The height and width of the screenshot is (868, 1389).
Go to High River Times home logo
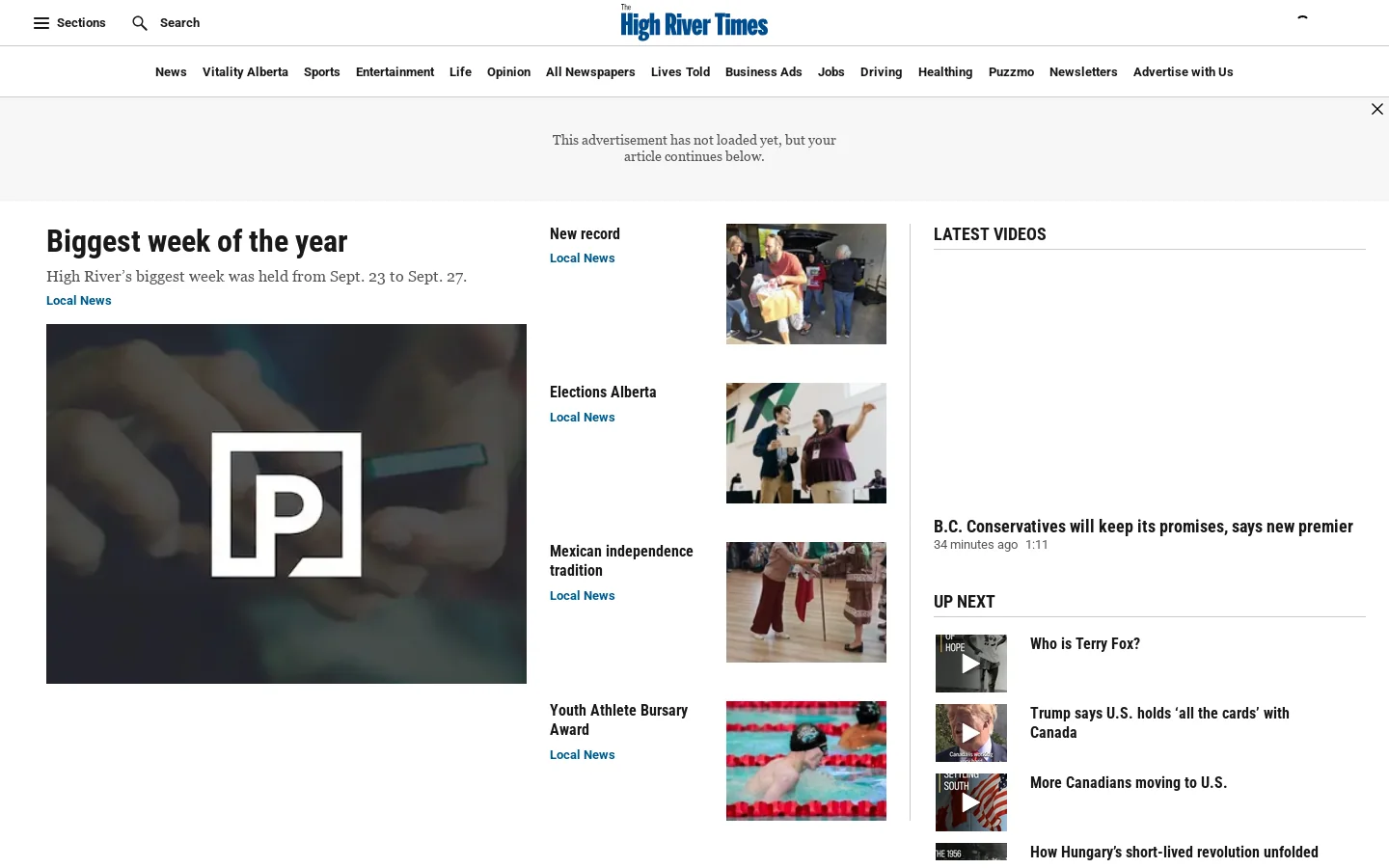click(694, 22)
